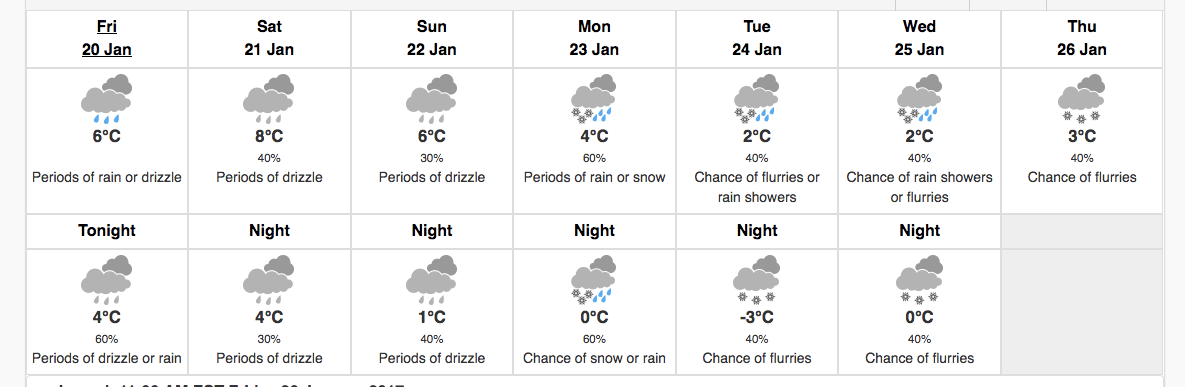
Task: Select the Sat 21 Jan column header
Action: coord(269,39)
